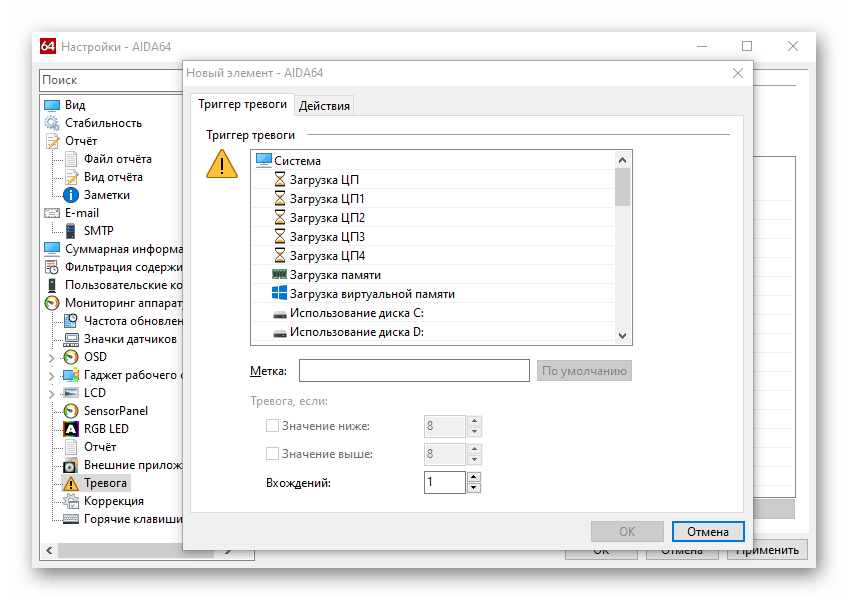
Task: Select Использование диска D: row
Action: click(433, 332)
